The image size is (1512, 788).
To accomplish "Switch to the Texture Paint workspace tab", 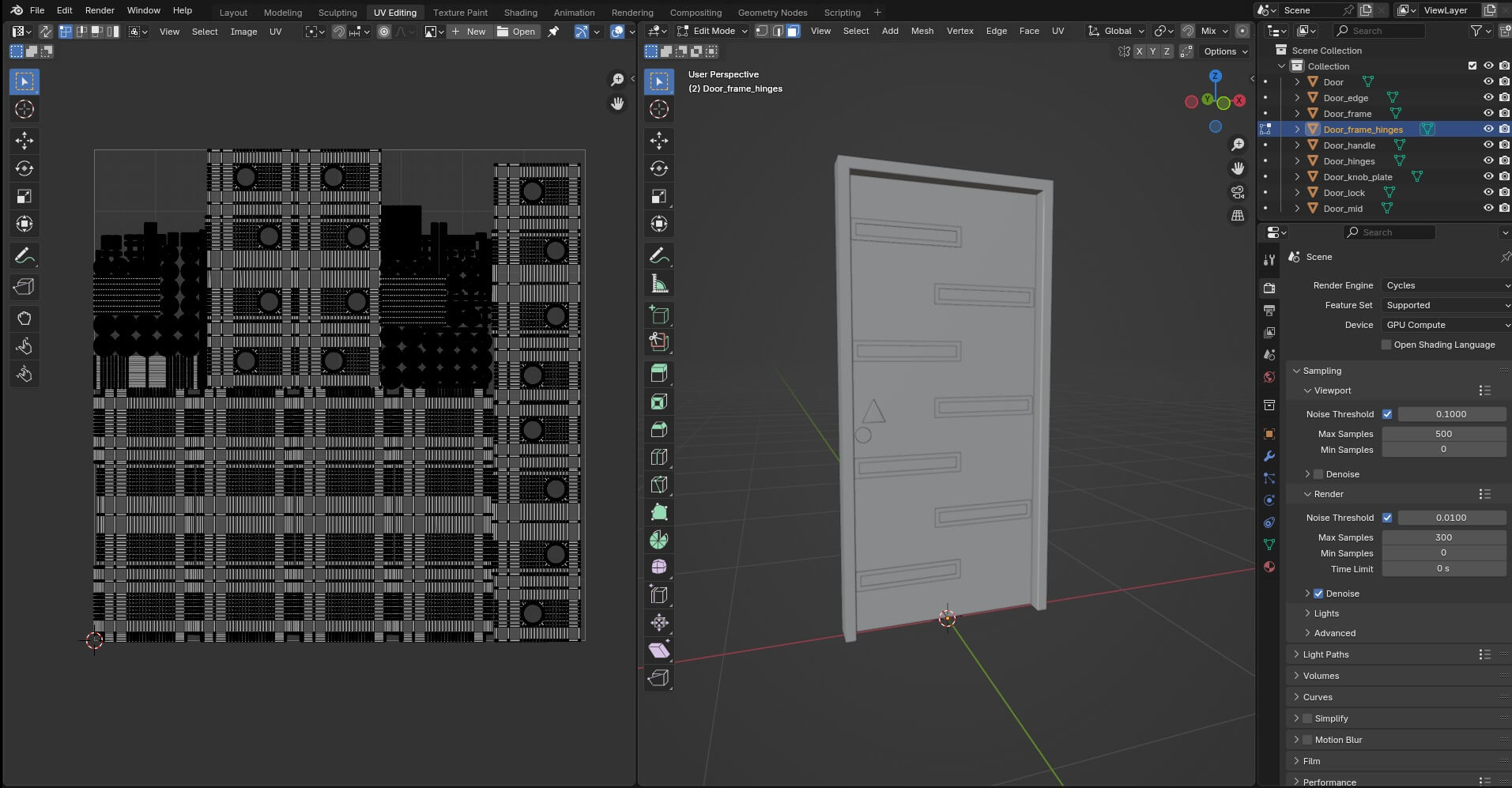I will click(460, 12).
